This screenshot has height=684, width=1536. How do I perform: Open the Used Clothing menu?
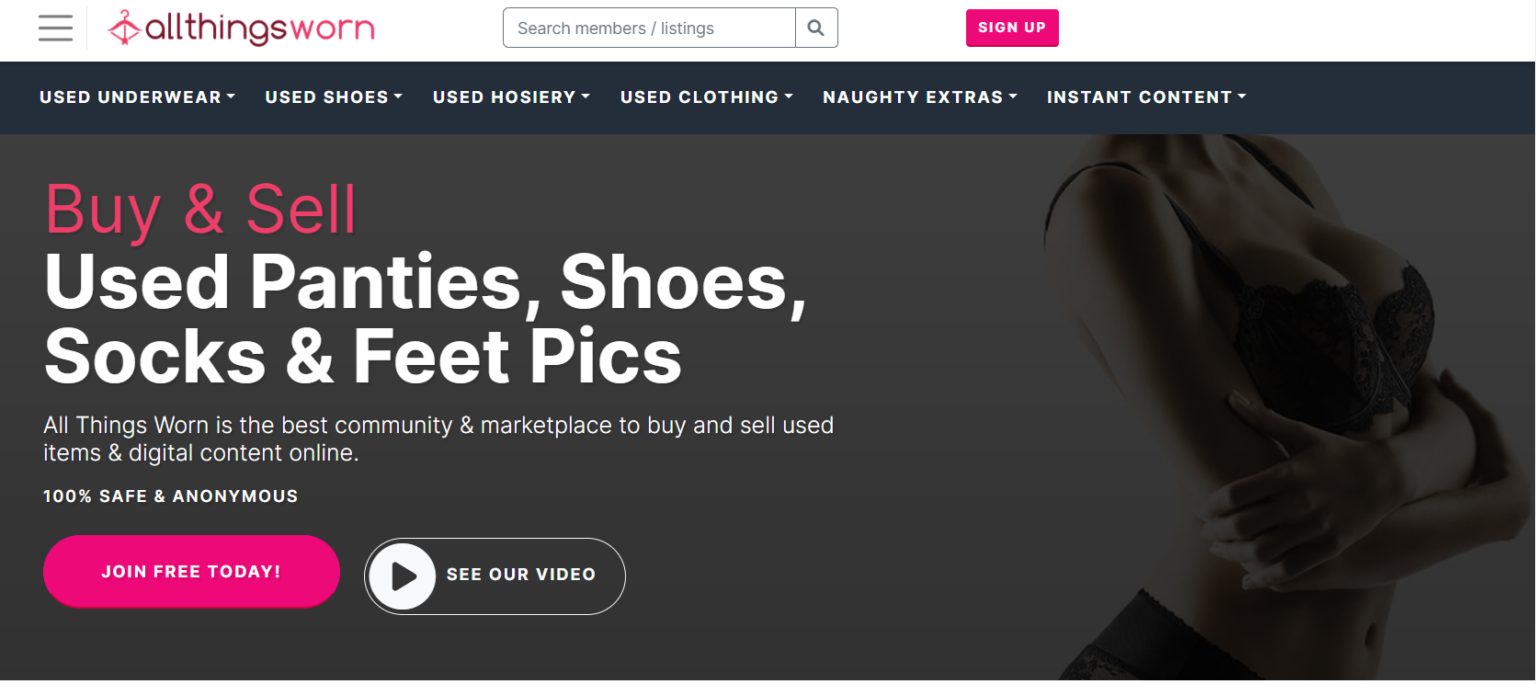pyautogui.click(x=706, y=97)
